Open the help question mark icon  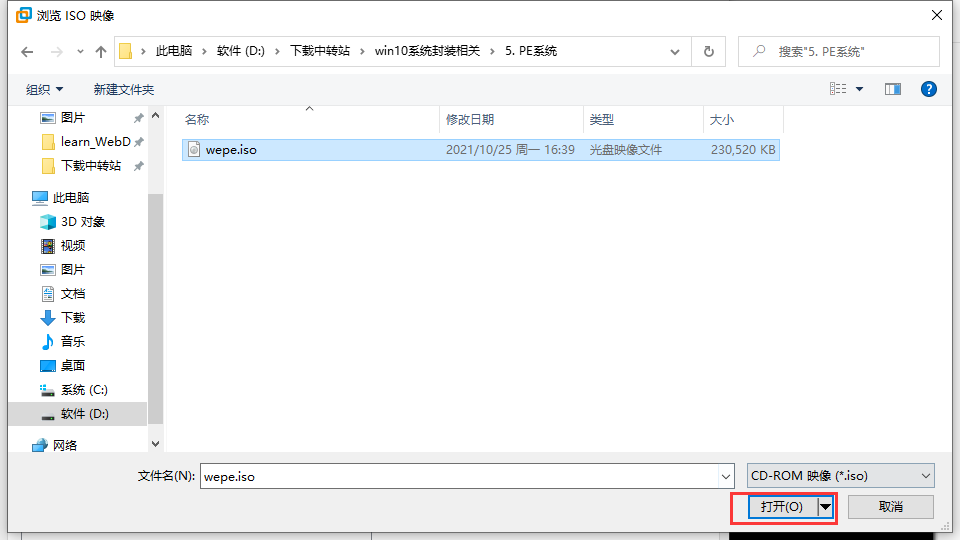pos(928,89)
